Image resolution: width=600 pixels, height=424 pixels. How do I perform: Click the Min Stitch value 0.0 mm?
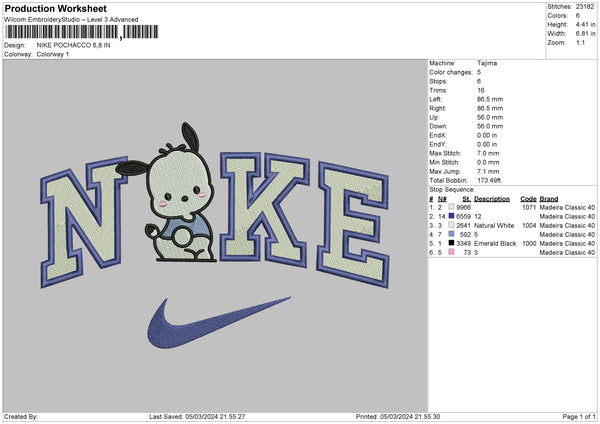click(488, 162)
